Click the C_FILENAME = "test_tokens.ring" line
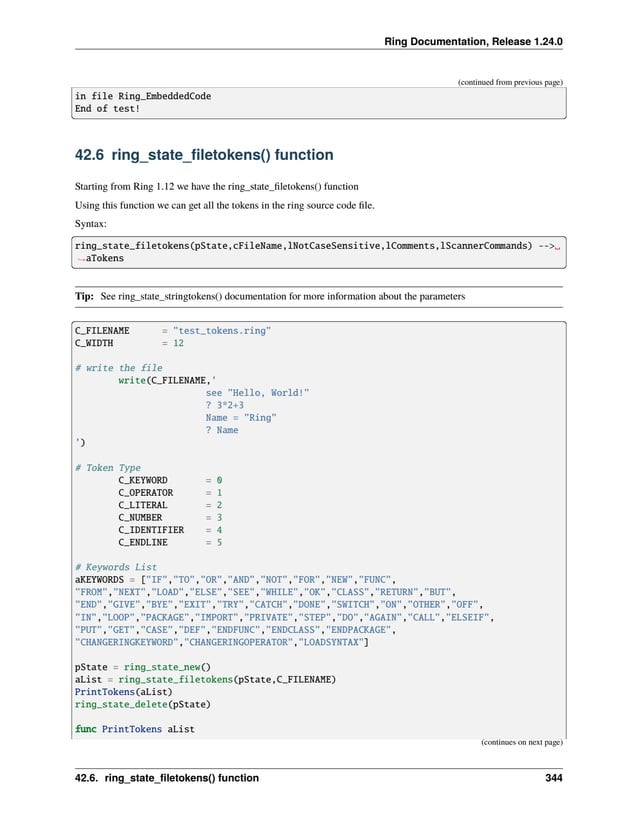The image size is (638, 825). 173,331
